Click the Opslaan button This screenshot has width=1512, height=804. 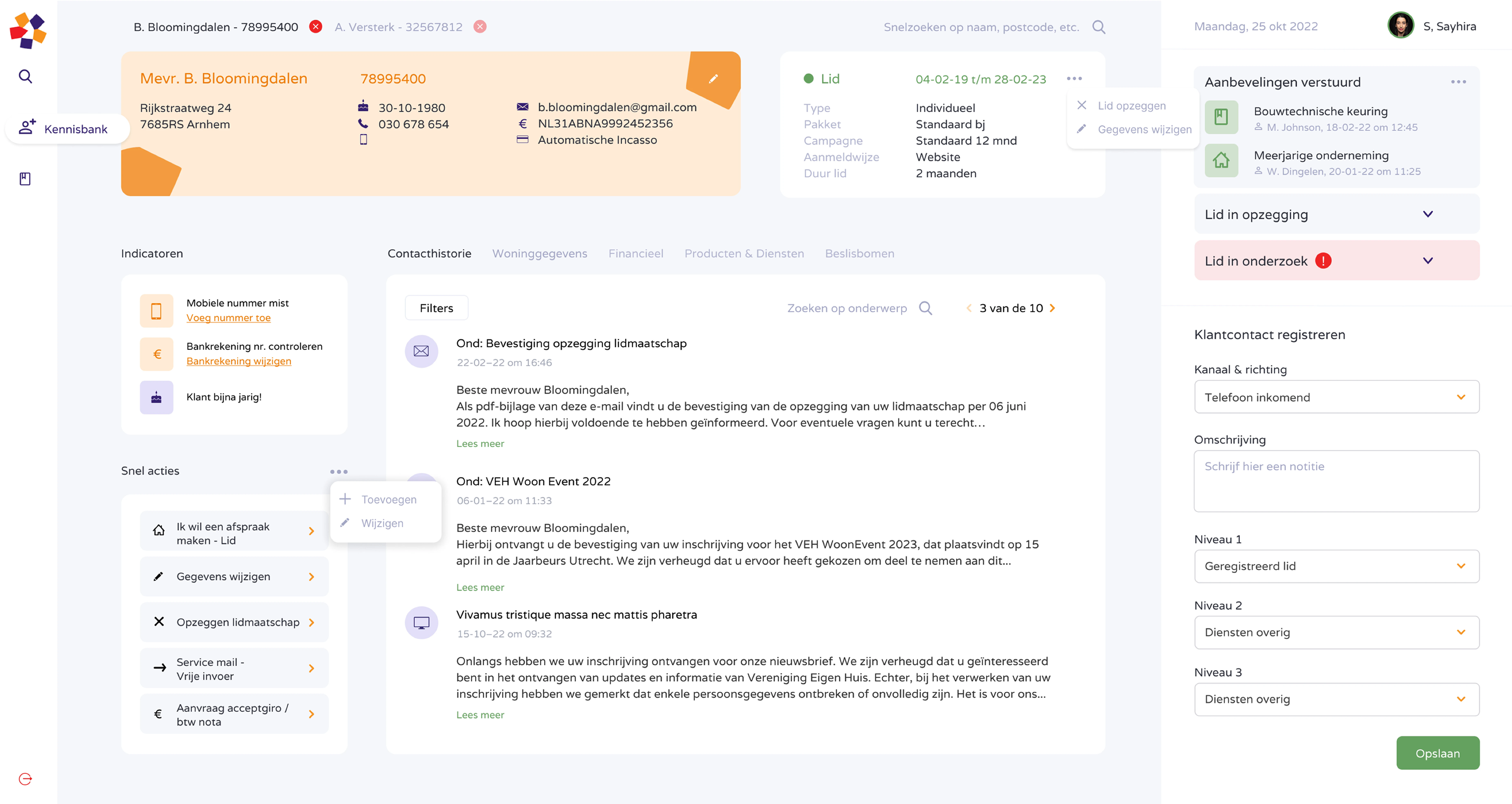click(x=1437, y=753)
